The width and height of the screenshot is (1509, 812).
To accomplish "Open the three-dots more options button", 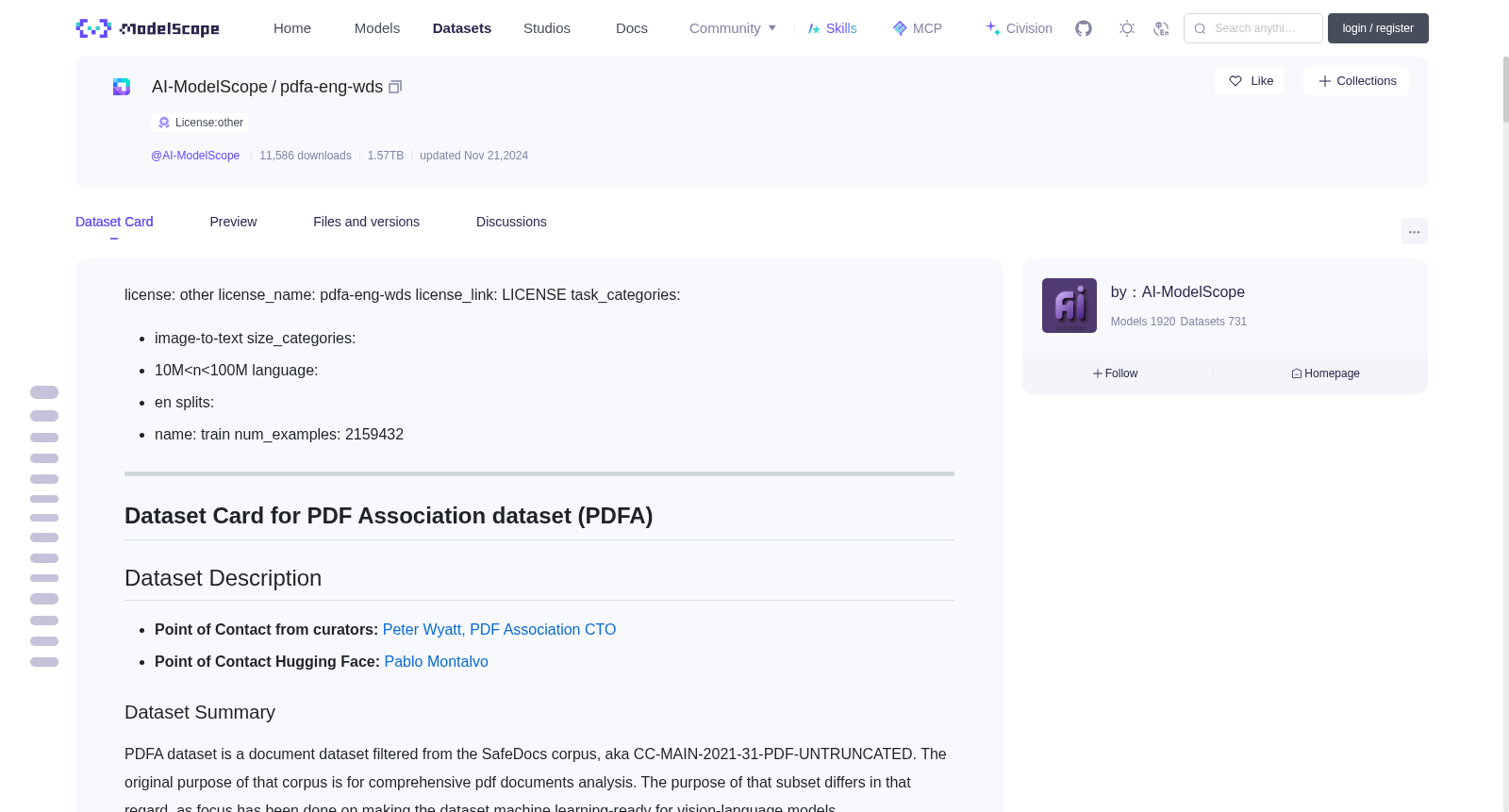I will [1414, 231].
